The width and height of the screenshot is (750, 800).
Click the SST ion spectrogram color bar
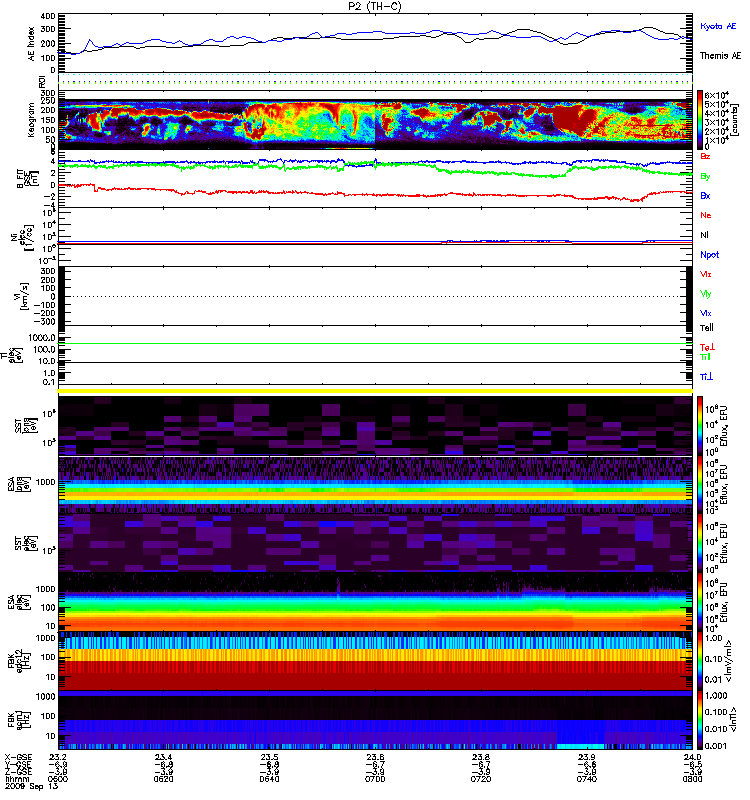700,426
